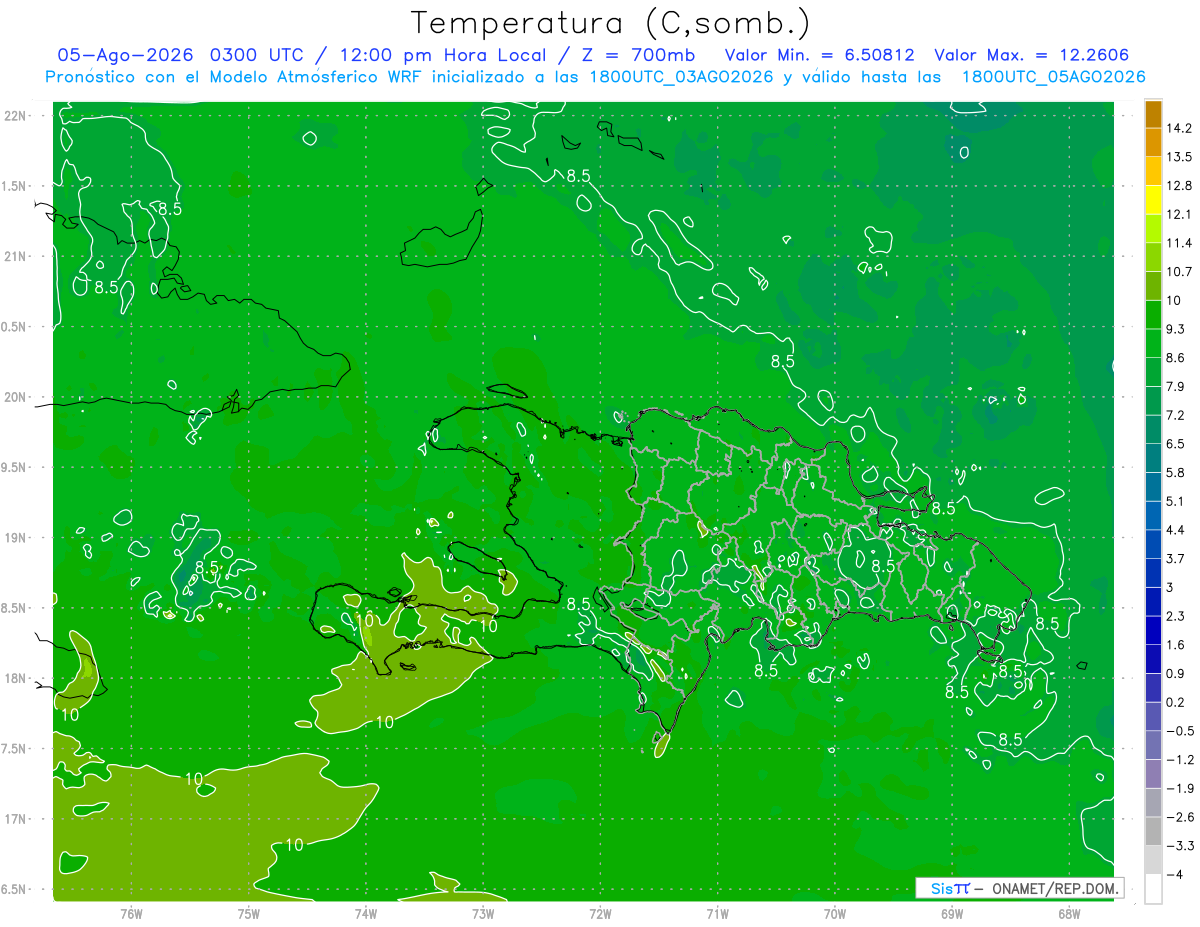Click the 22N latitude tick label

pyautogui.click(x=15, y=116)
